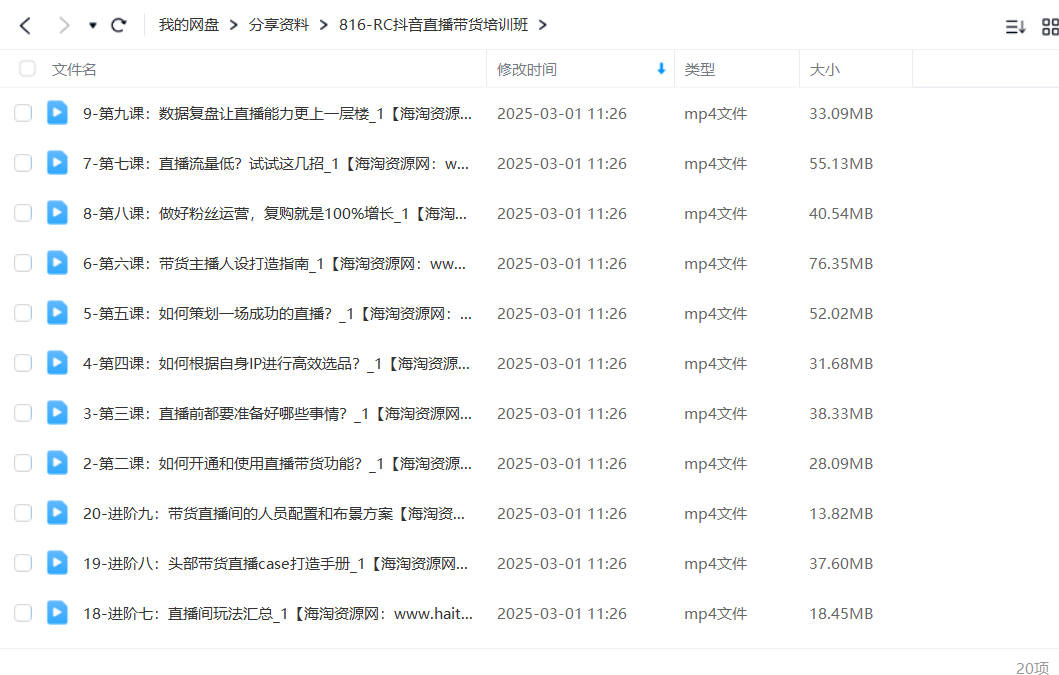Click video icon of 4-第四课 file

pyautogui.click(x=57, y=363)
